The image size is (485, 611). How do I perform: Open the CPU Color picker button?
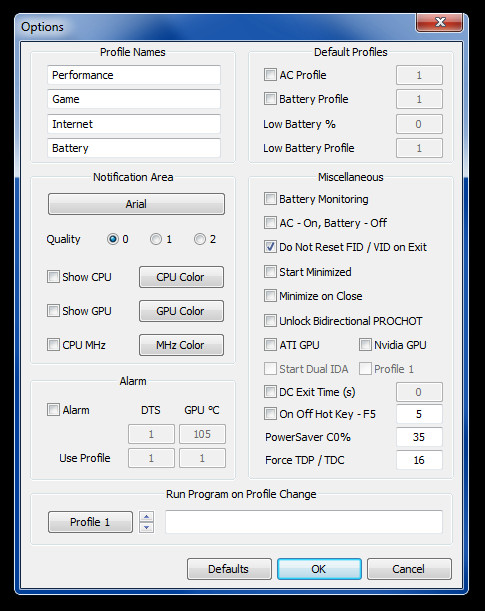coord(182,277)
